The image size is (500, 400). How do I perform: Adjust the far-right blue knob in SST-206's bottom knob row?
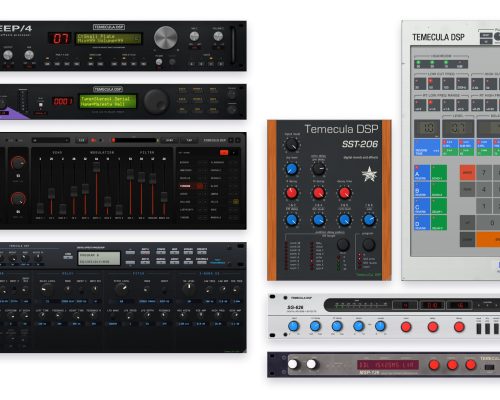click(369, 220)
